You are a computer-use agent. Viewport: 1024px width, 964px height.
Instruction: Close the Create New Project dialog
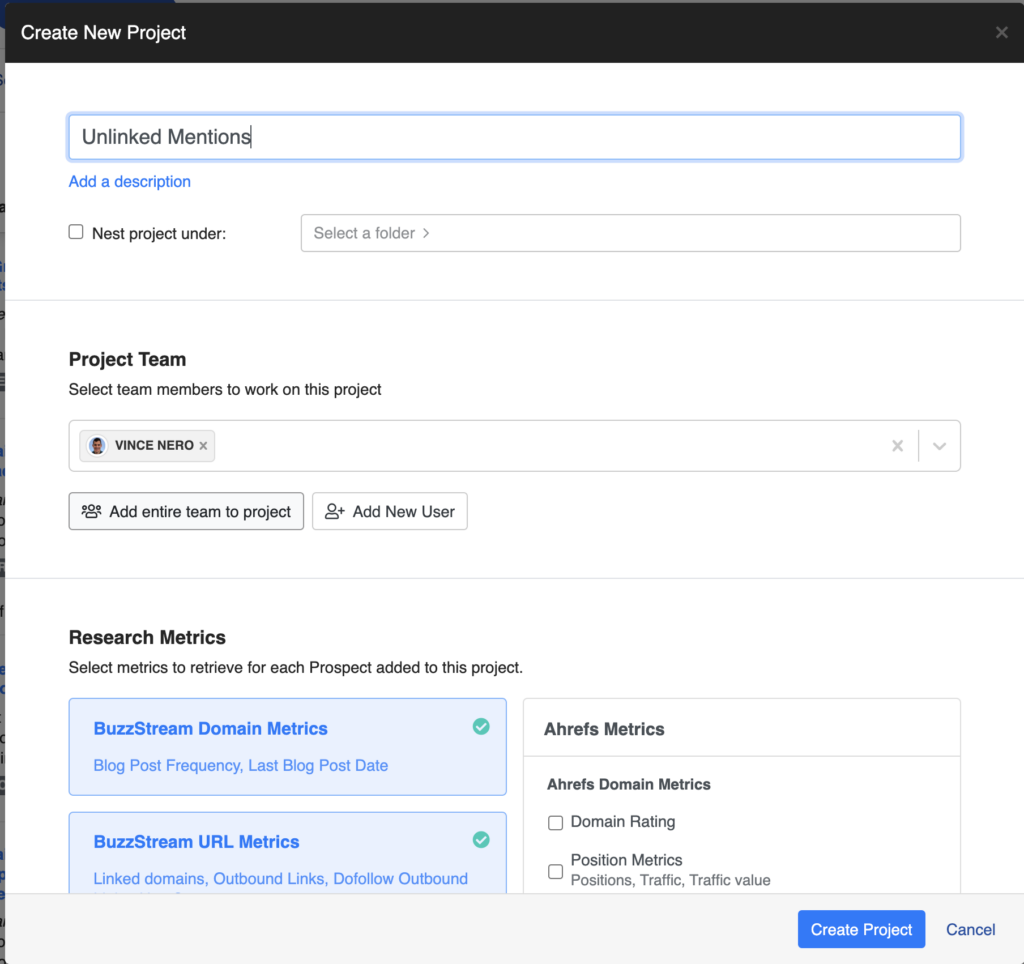(1001, 33)
